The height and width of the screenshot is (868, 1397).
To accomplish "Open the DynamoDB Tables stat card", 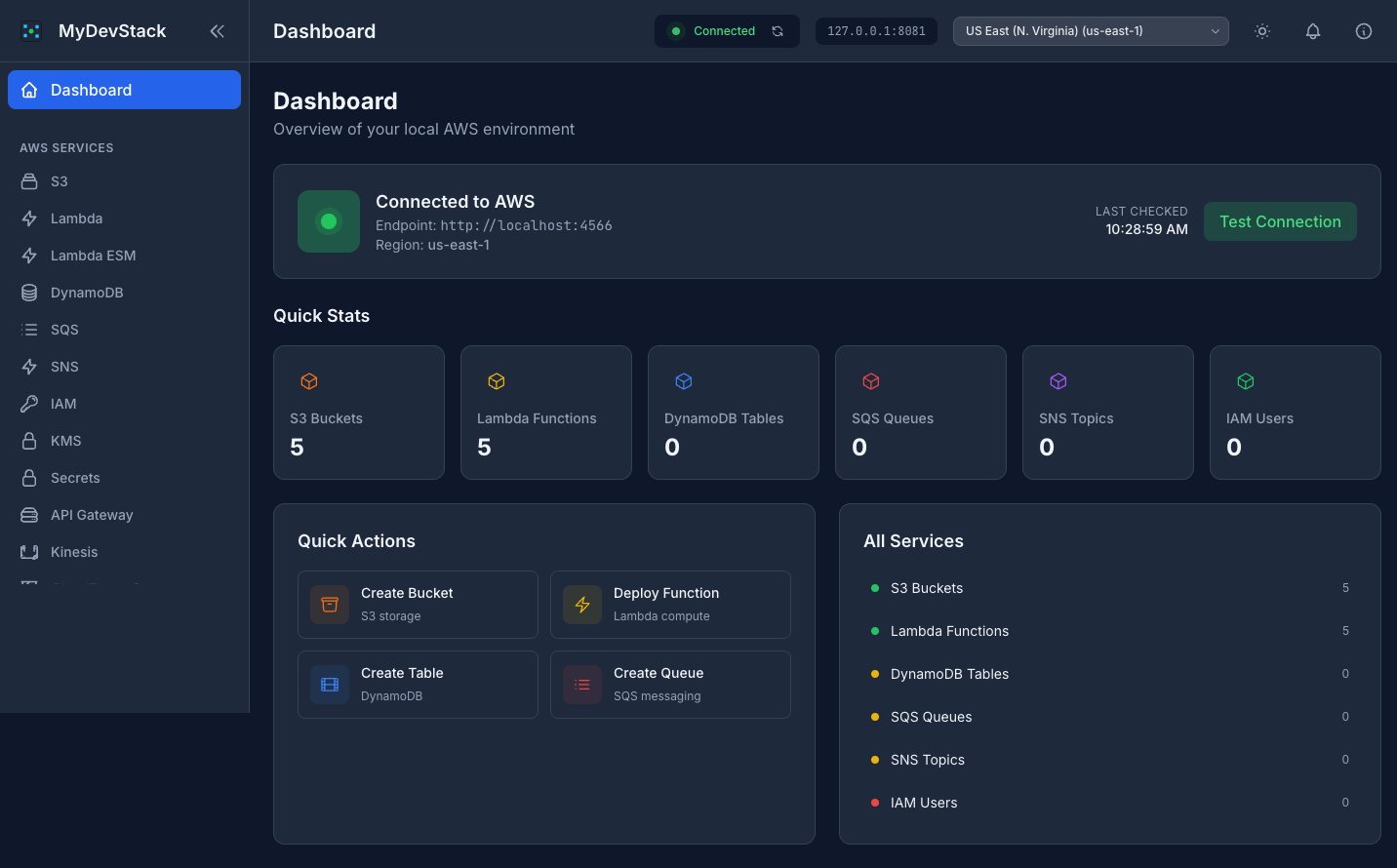I will (x=734, y=413).
